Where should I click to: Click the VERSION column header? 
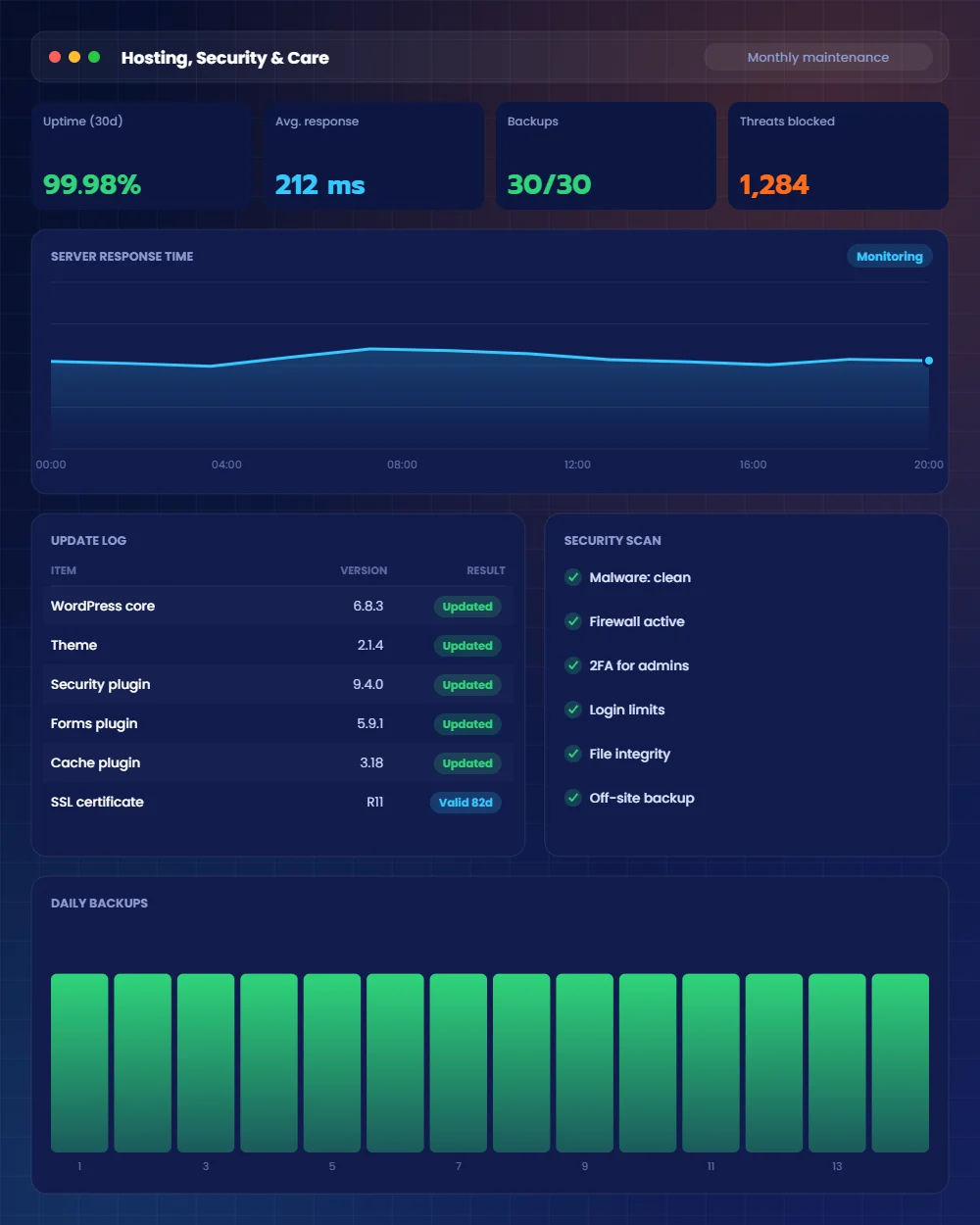pos(364,570)
